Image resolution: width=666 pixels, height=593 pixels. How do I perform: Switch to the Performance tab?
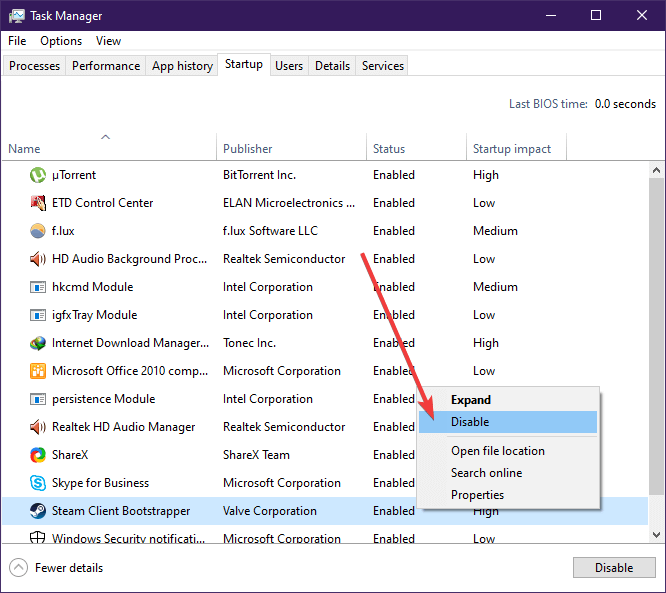pyautogui.click(x=106, y=66)
